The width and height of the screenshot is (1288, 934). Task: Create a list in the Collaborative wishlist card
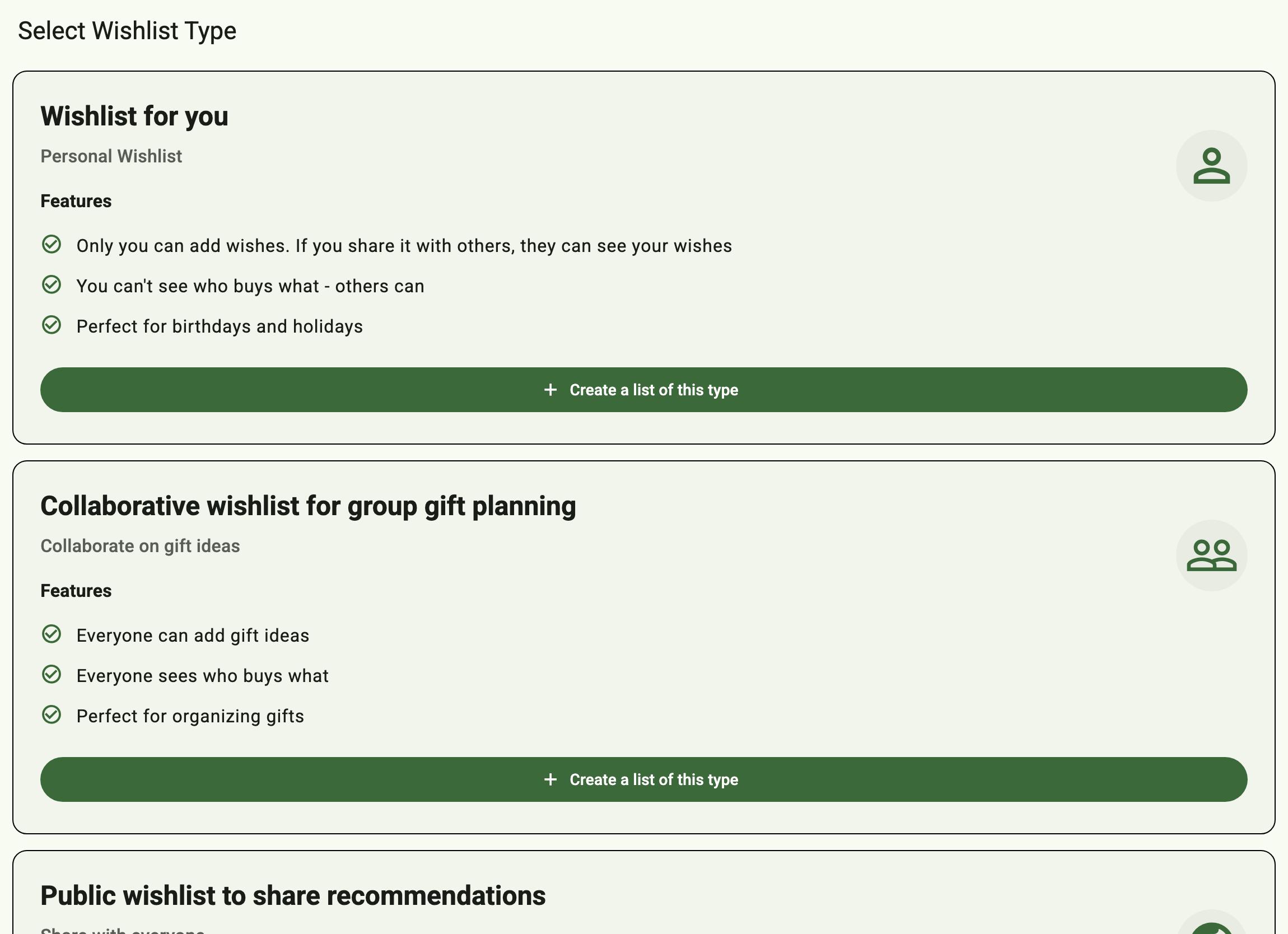tap(643, 779)
